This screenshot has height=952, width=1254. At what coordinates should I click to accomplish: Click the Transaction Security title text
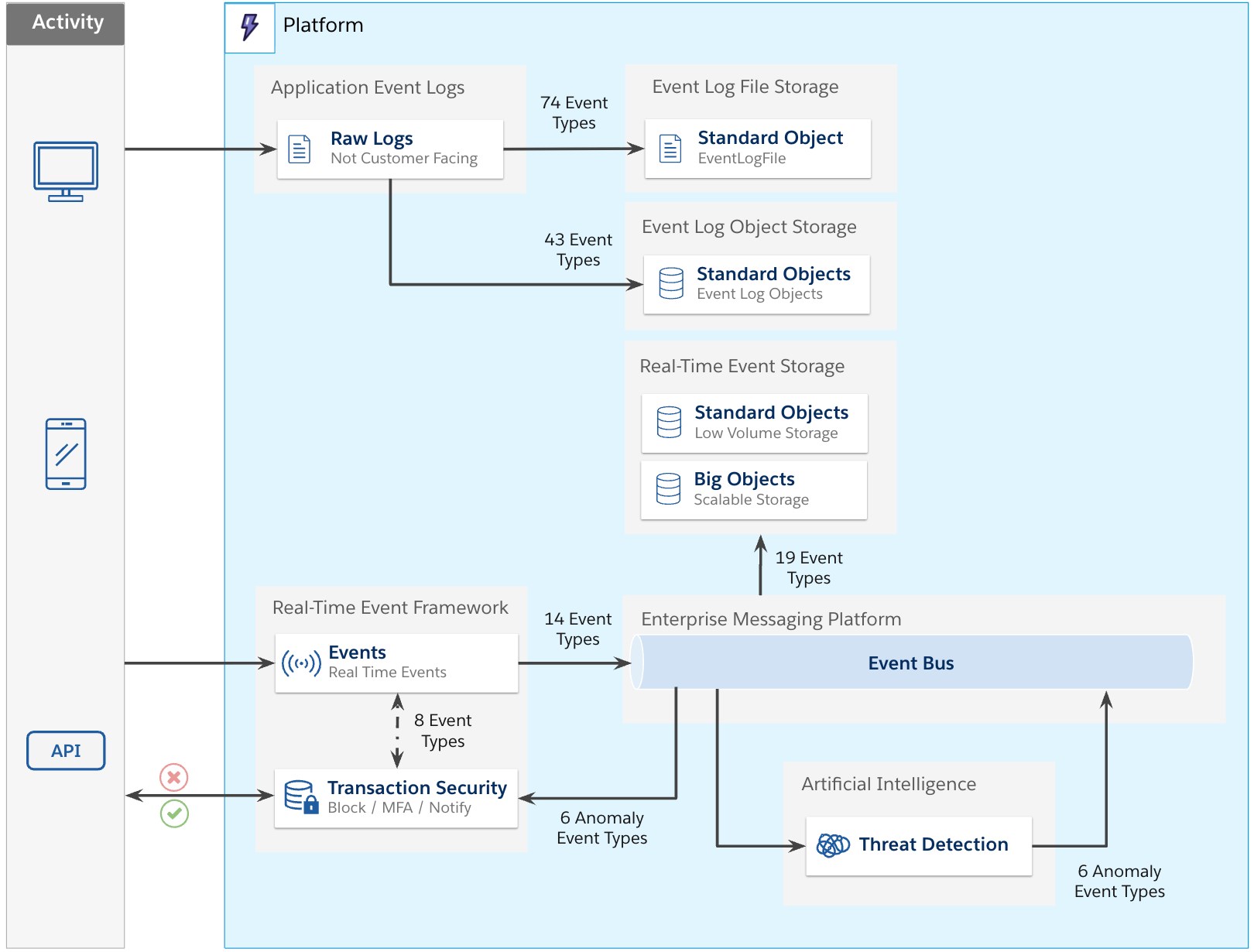(x=416, y=787)
